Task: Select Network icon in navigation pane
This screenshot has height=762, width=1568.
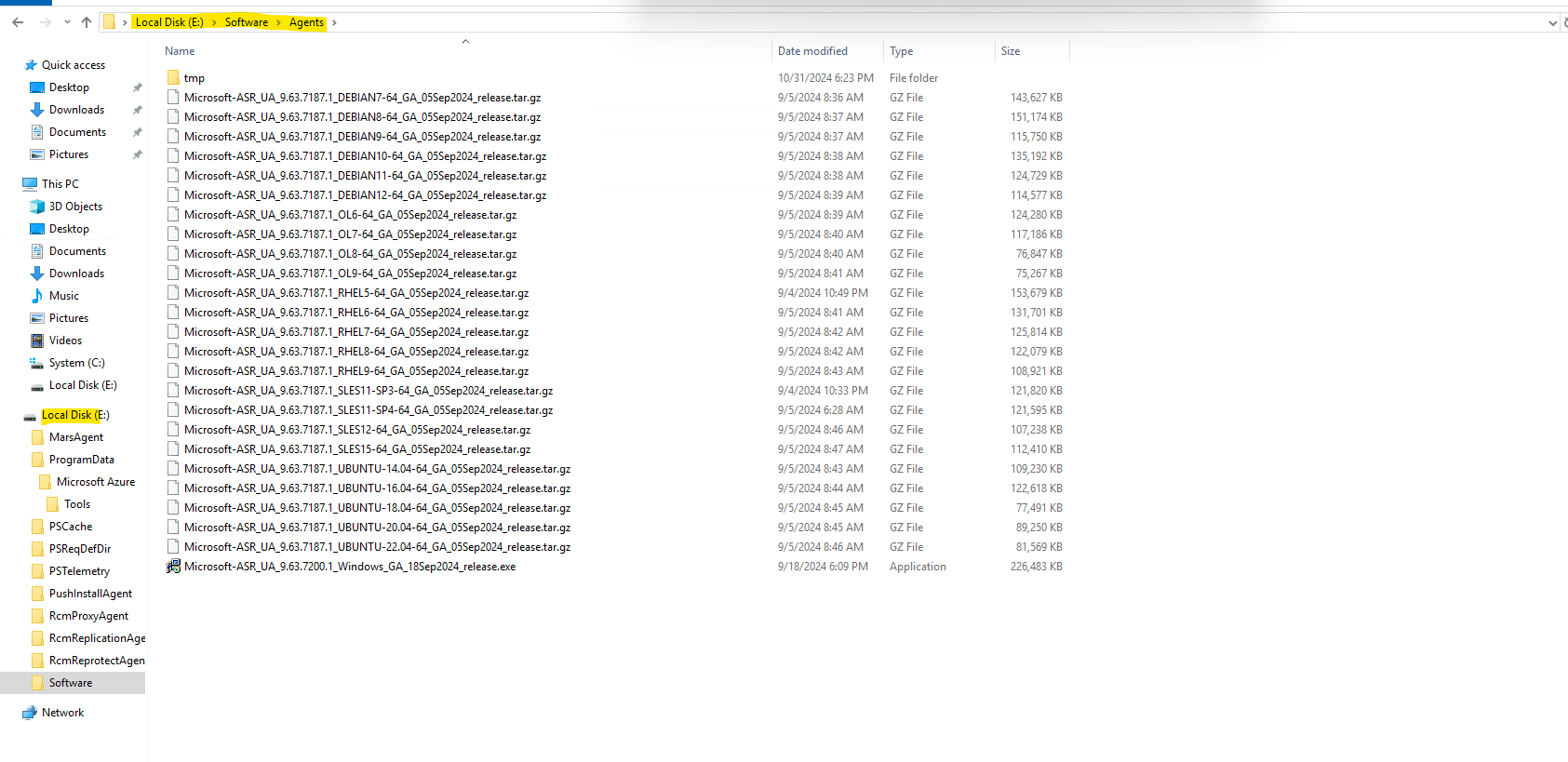Action: coord(30,713)
